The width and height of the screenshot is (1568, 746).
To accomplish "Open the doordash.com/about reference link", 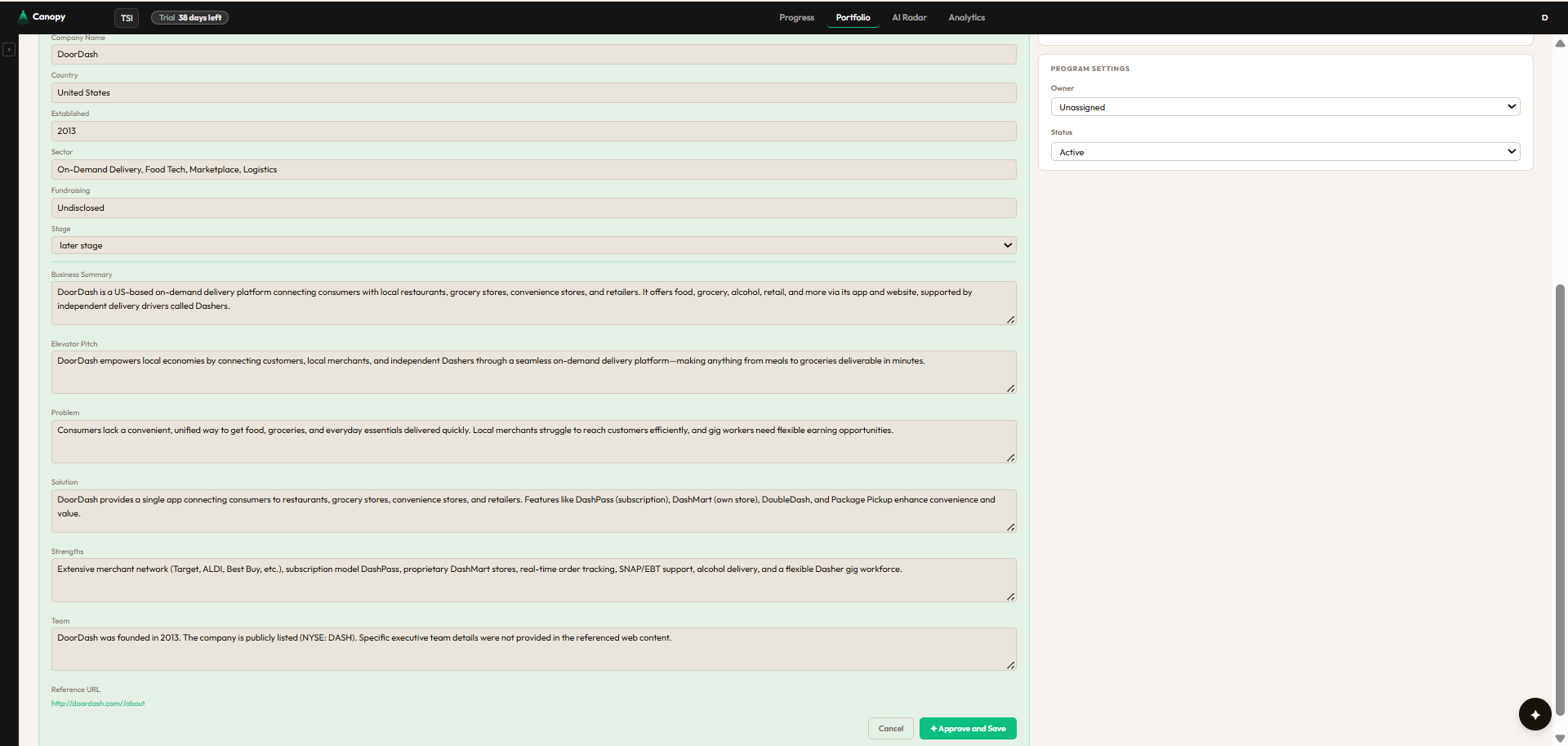I will (98, 704).
